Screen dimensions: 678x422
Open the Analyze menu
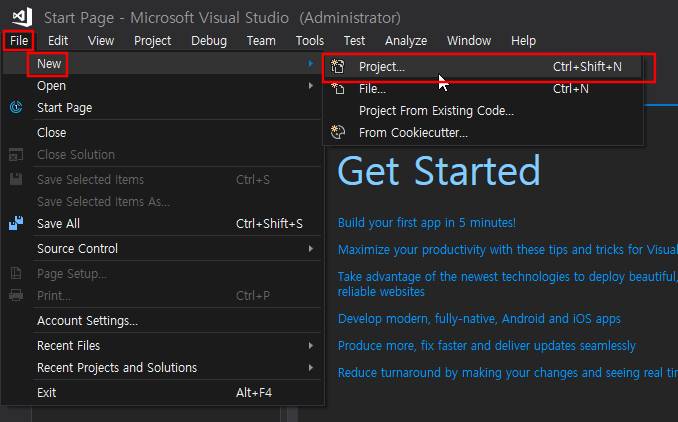[406, 41]
